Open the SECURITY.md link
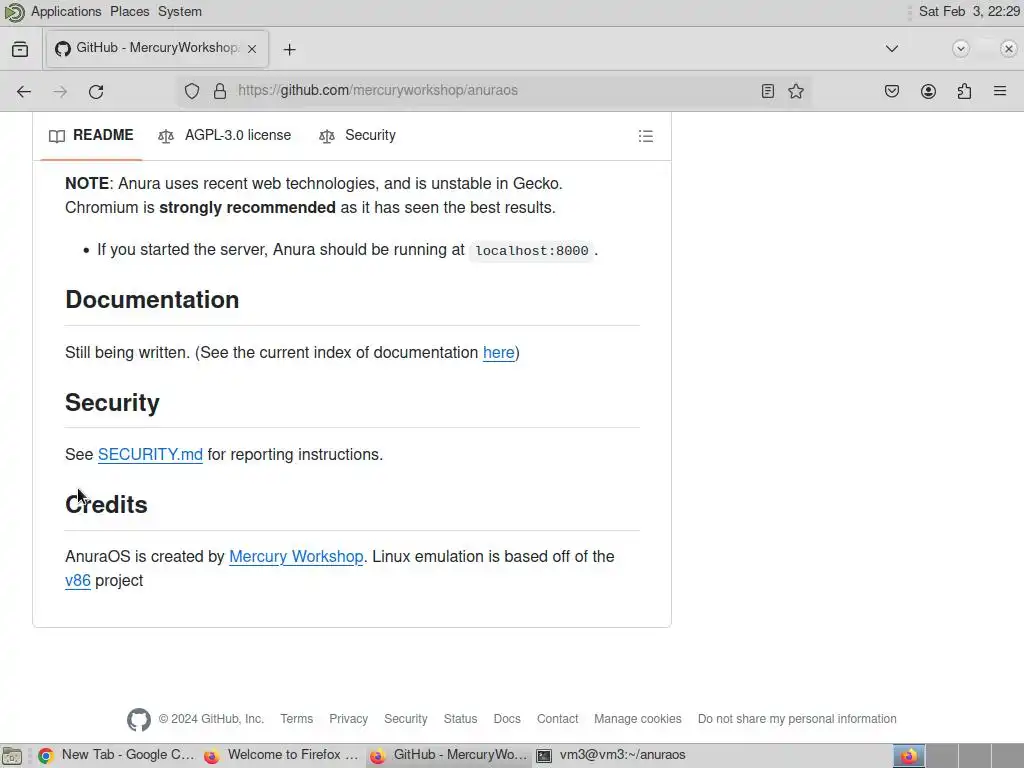Image resolution: width=1024 pixels, height=768 pixels. click(150, 455)
